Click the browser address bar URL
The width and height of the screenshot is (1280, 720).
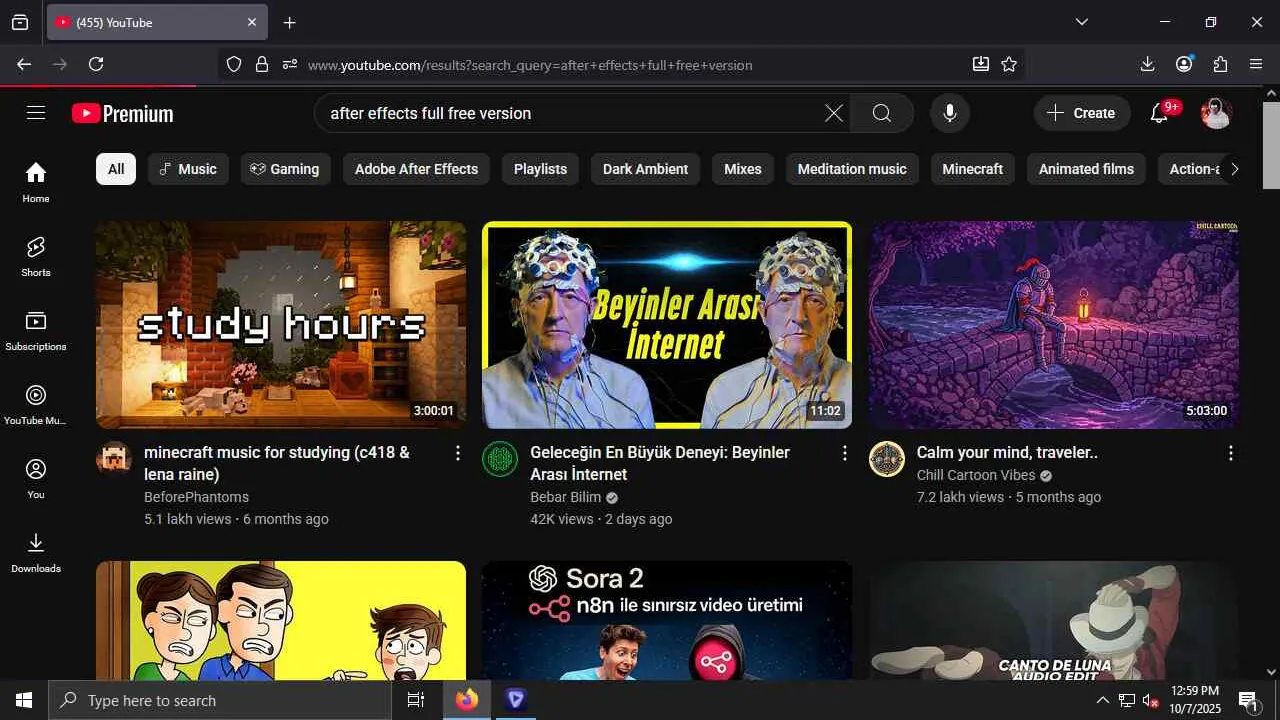click(530, 65)
